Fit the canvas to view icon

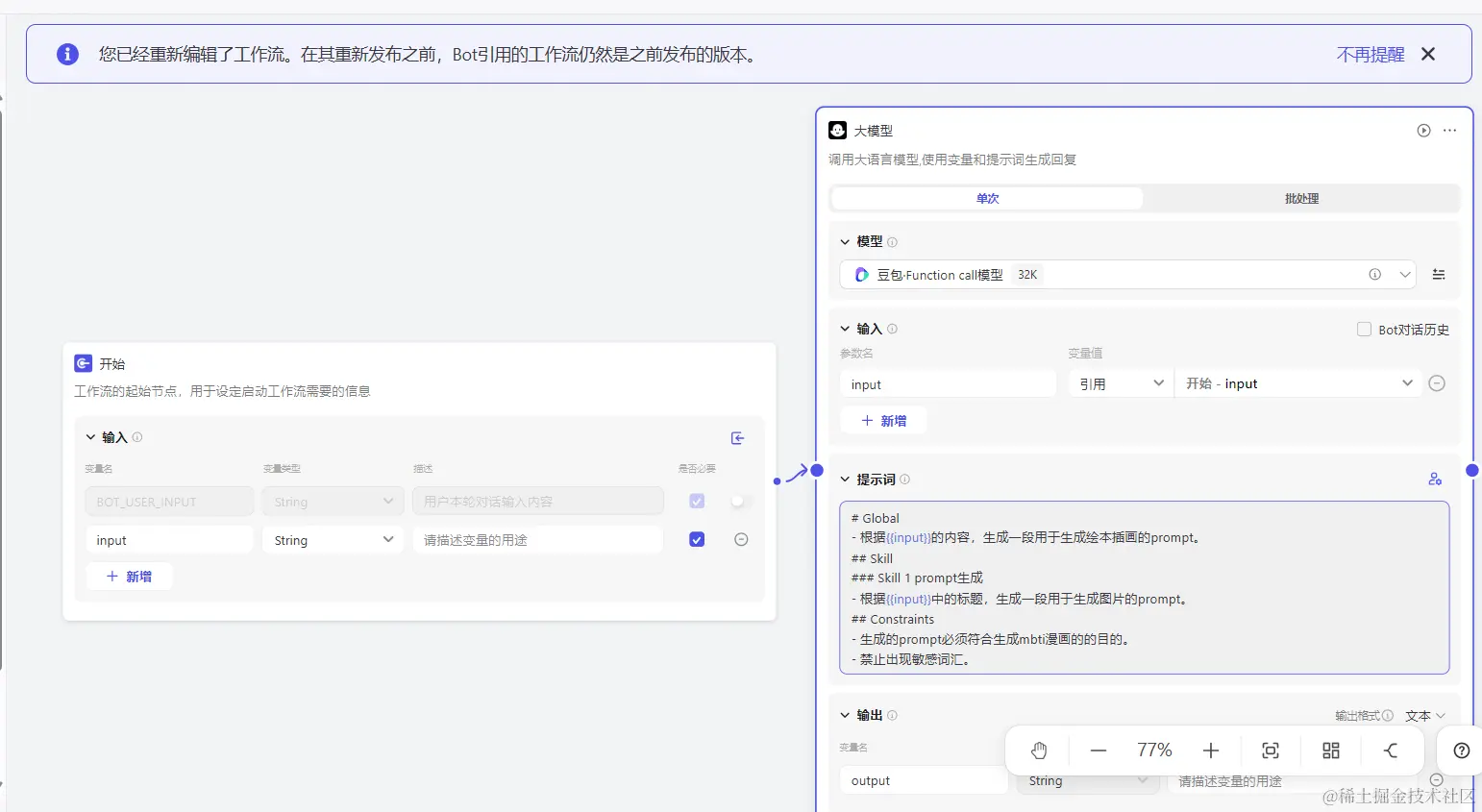pyautogui.click(x=1271, y=750)
